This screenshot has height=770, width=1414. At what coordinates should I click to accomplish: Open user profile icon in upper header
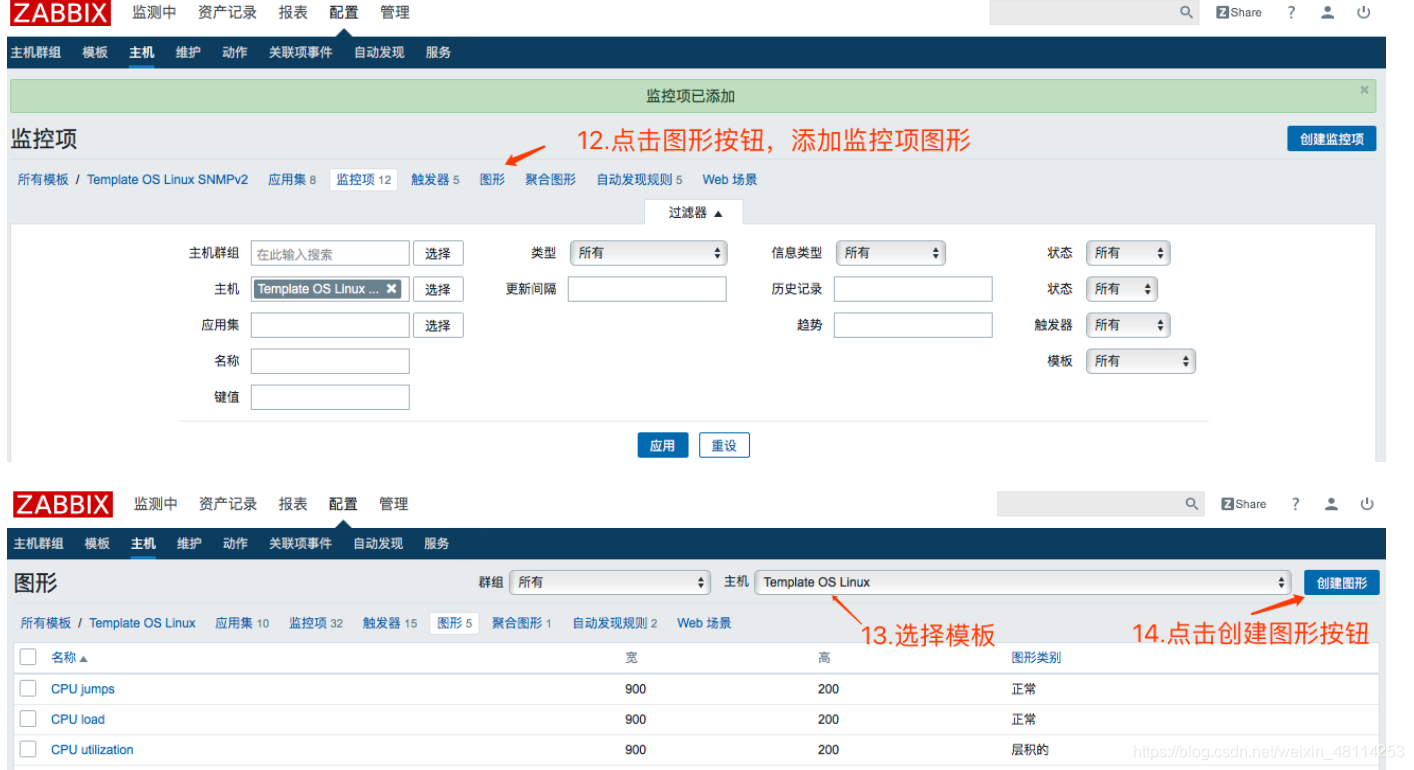1327,12
